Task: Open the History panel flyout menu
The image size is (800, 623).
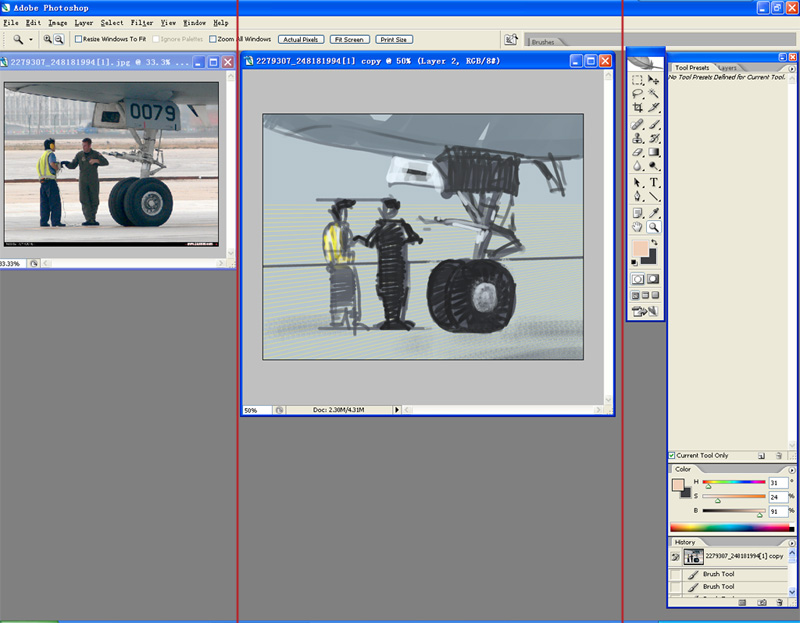Action: point(792,543)
